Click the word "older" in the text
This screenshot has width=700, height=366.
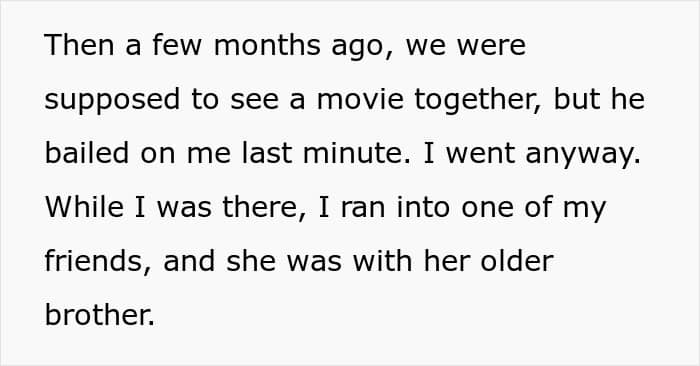tap(517, 261)
